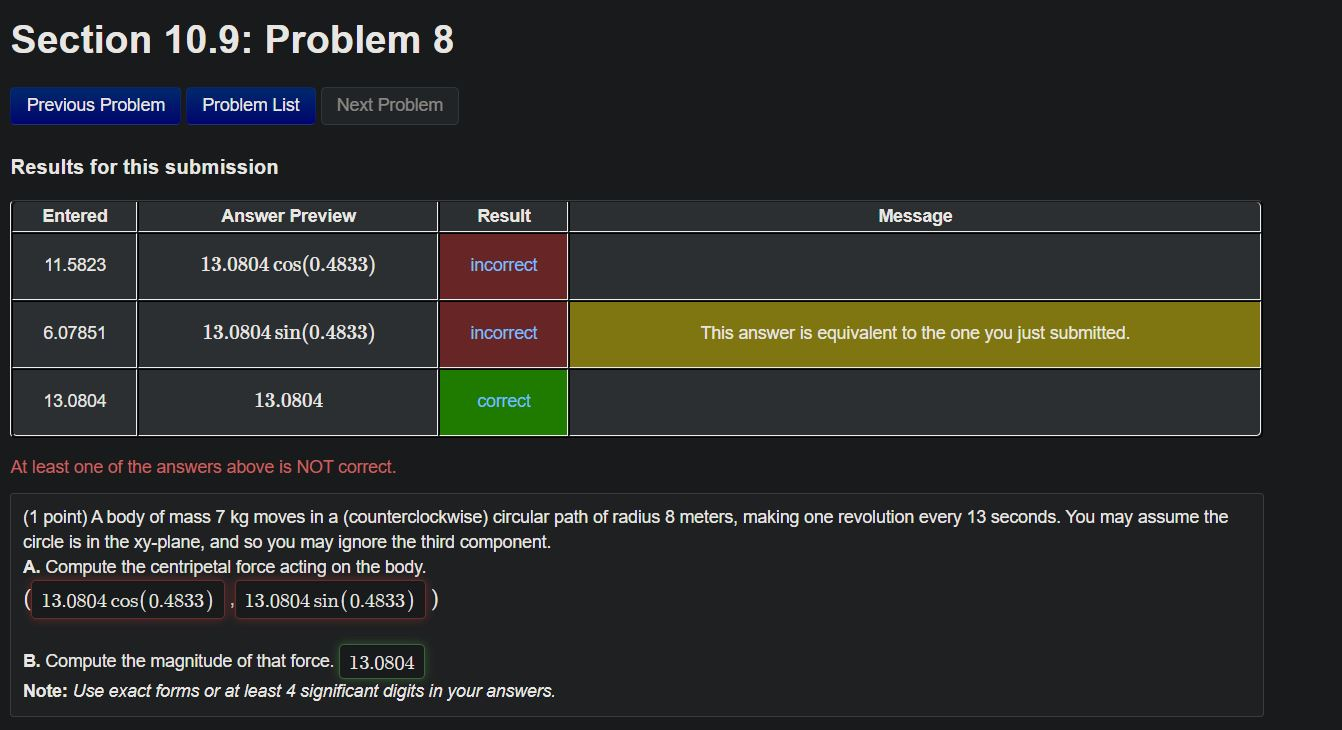Image resolution: width=1342 pixels, height=730 pixels.
Task: Click the 'Answer Preview' column header
Action: click(288, 216)
